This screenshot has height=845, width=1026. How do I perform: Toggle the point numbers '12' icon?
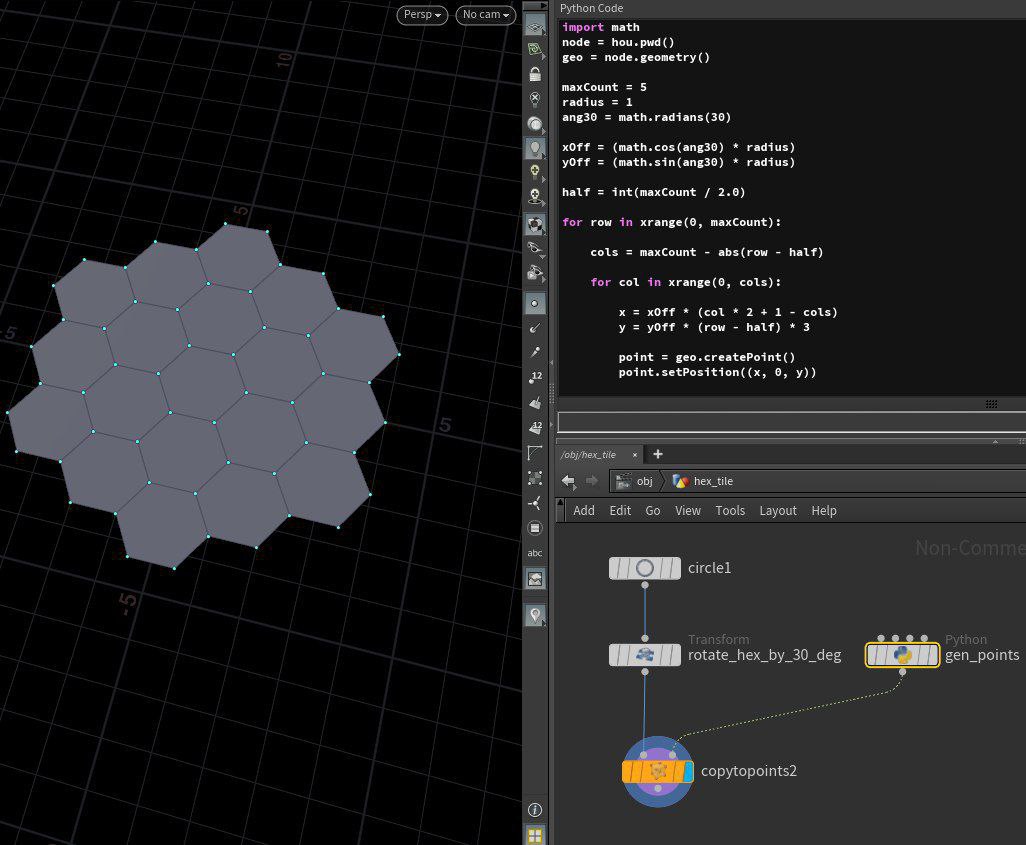tap(535, 377)
